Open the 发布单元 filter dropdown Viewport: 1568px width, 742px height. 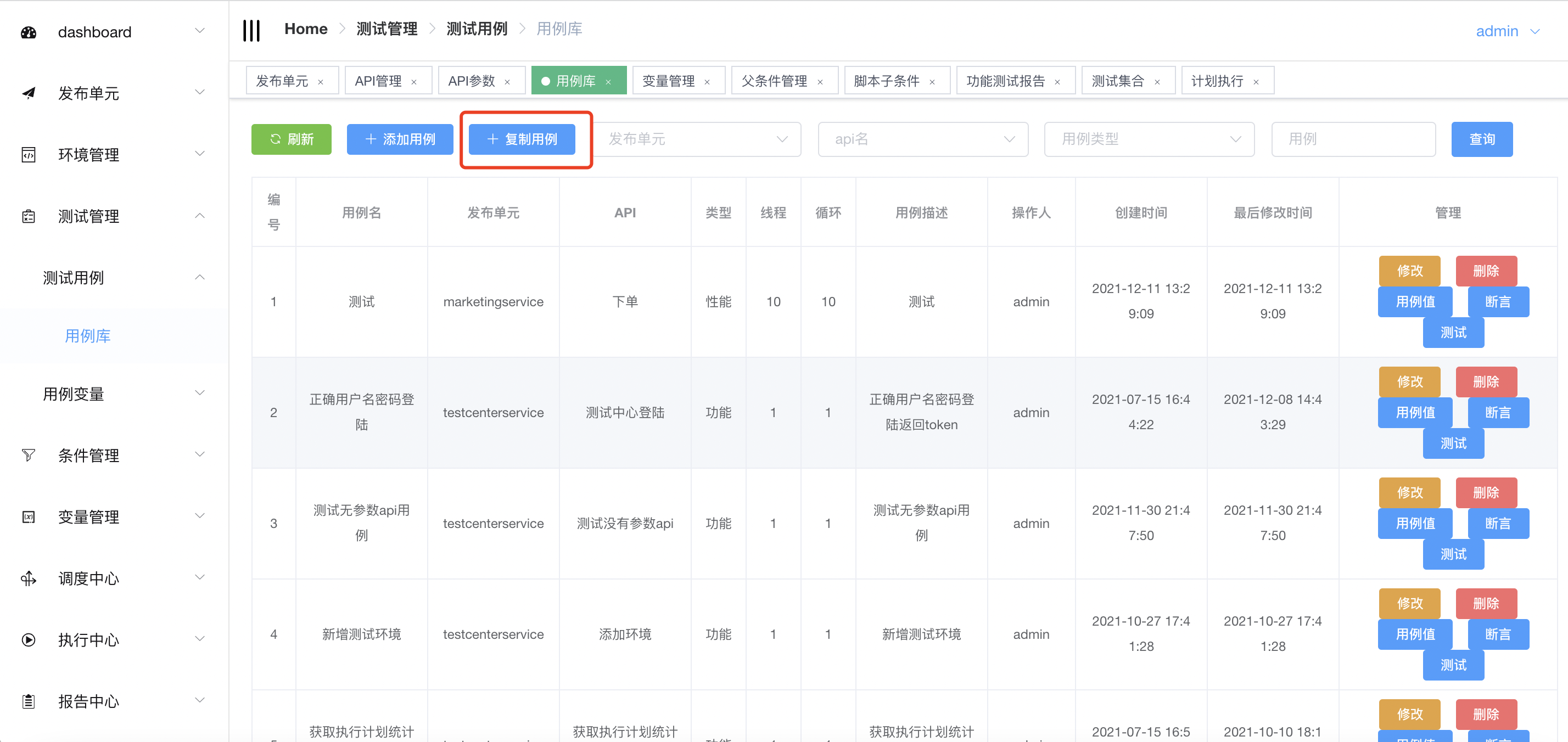click(698, 139)
